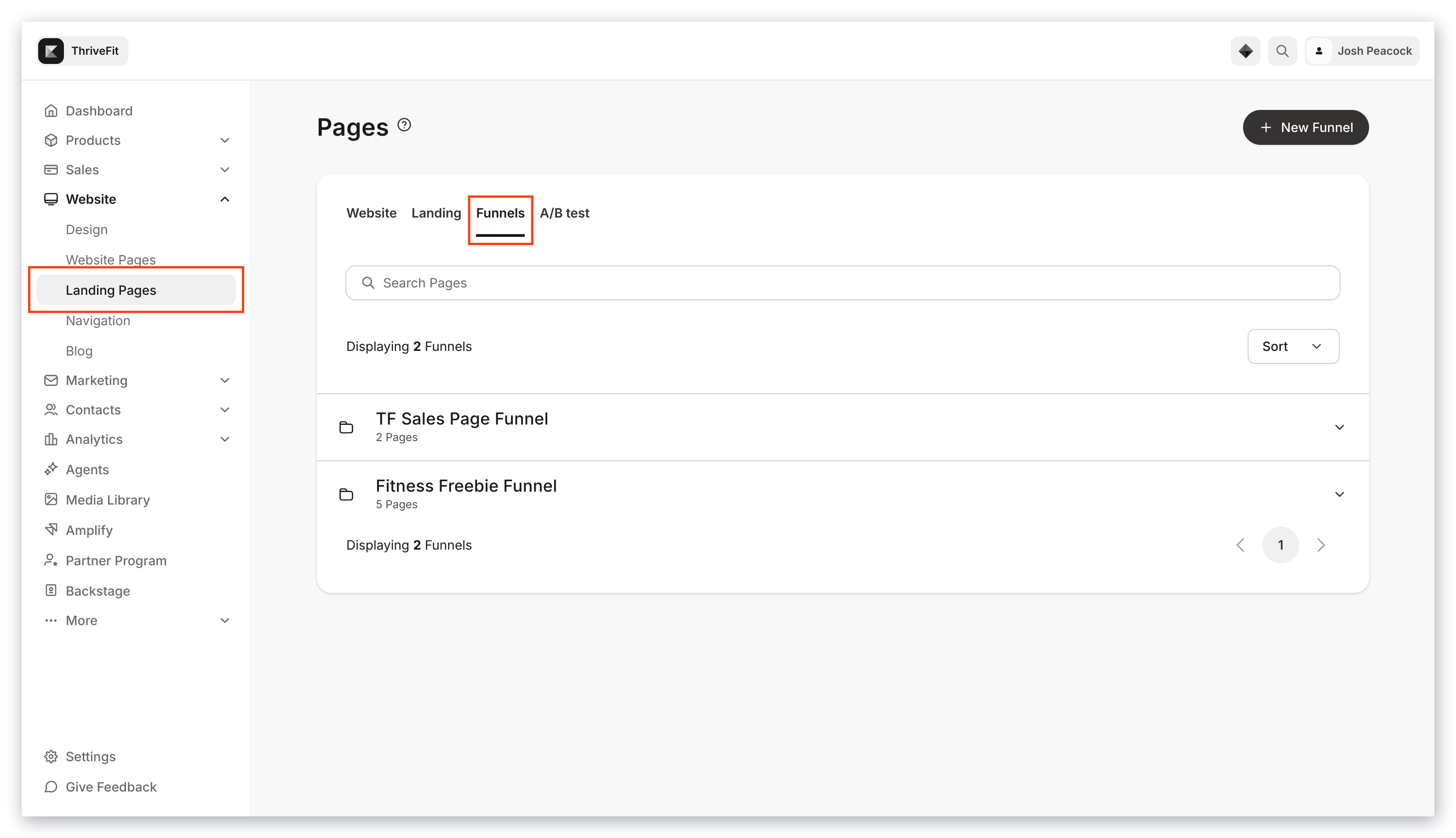Open Blog in the Website submenu
Screen dimensions: 1456x838
pyautogui.click(x=79, y=350)
